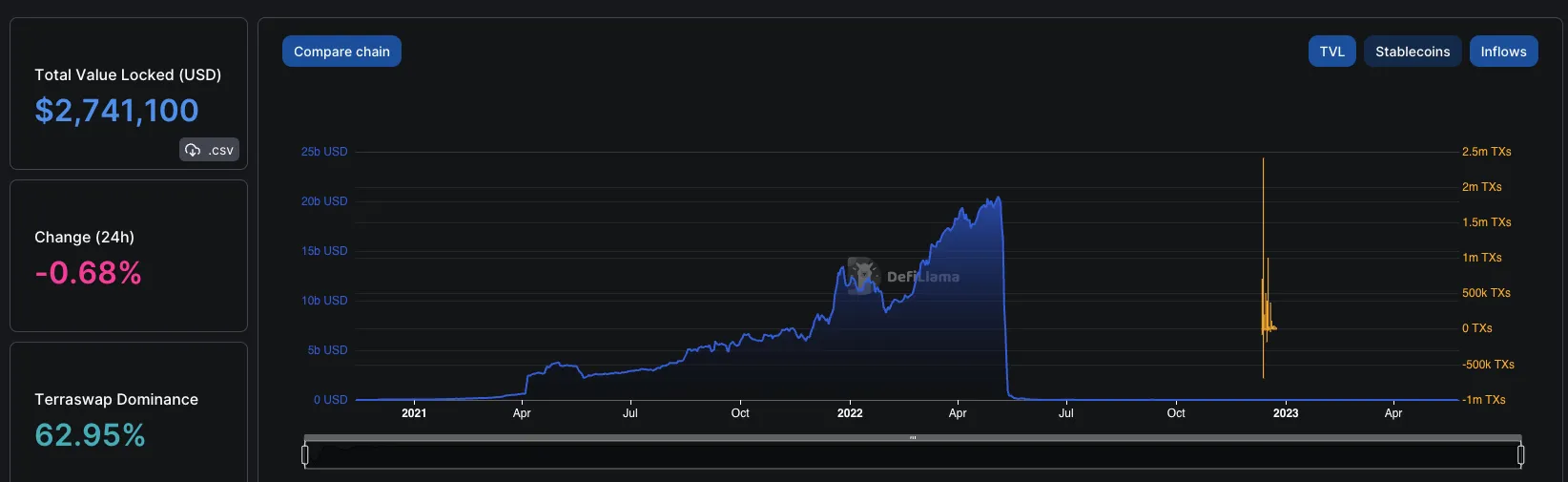This screenshot has height=482, width=1568.
Task: Grab the left range slider handle
Action: point(305,455)
